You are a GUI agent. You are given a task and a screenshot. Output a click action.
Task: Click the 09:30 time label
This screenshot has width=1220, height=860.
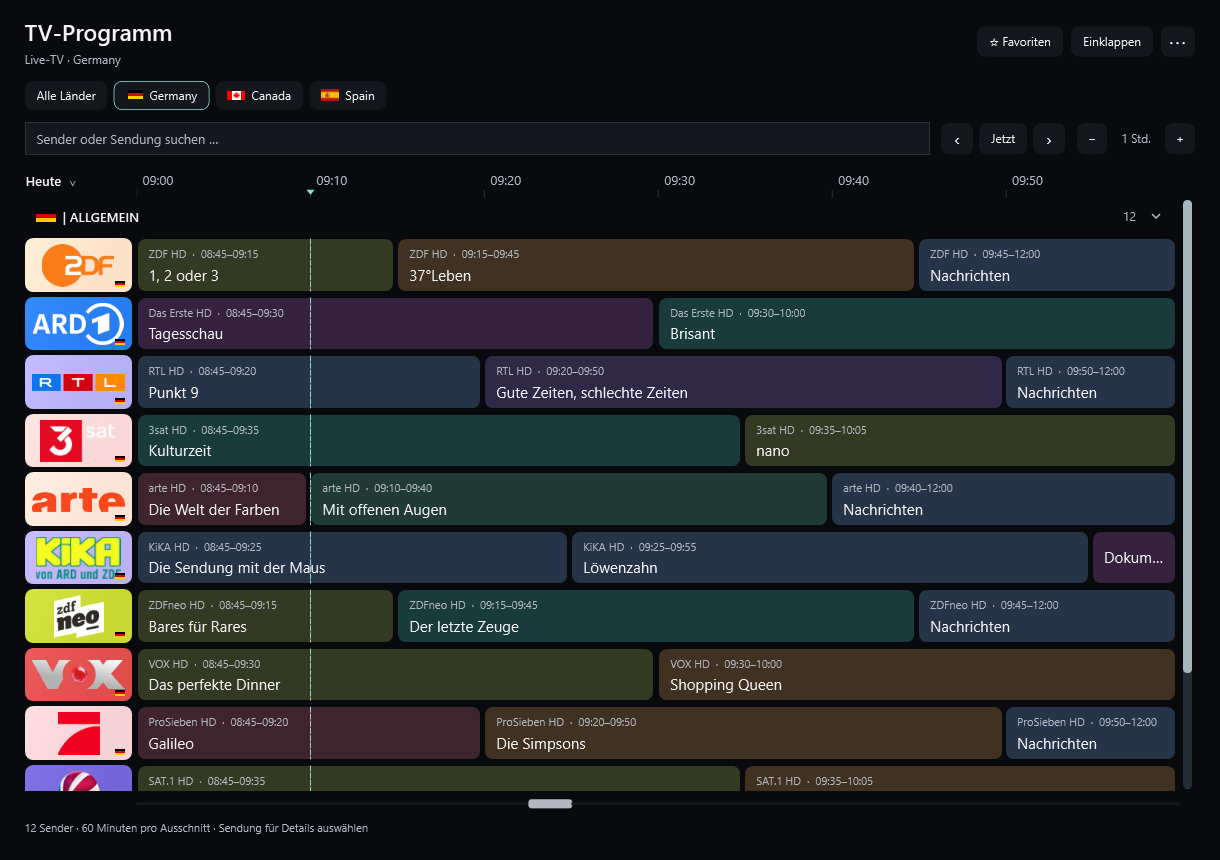click(x=679, y=181)
